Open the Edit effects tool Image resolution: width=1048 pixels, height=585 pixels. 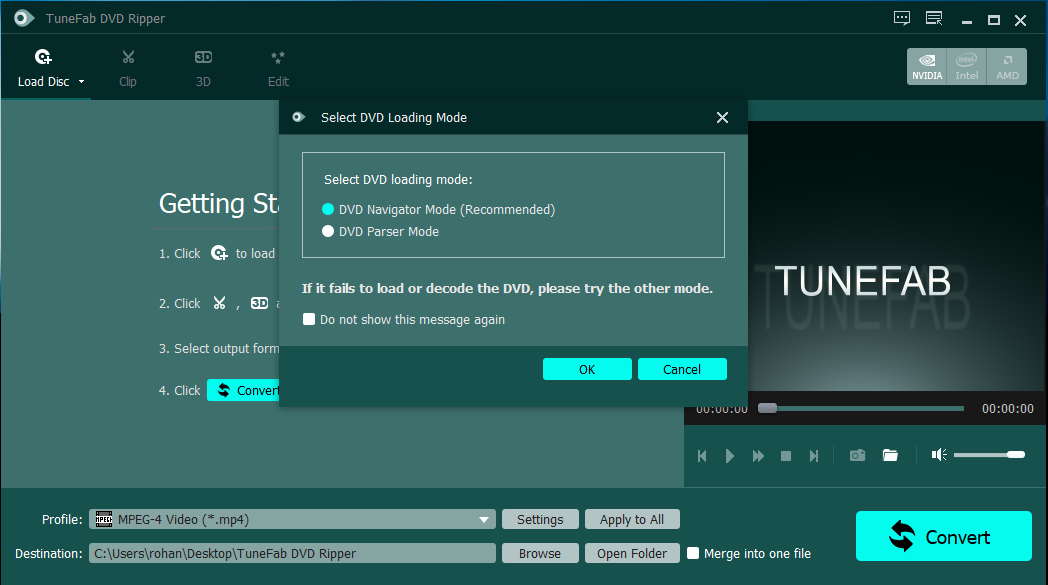[278, 58]
